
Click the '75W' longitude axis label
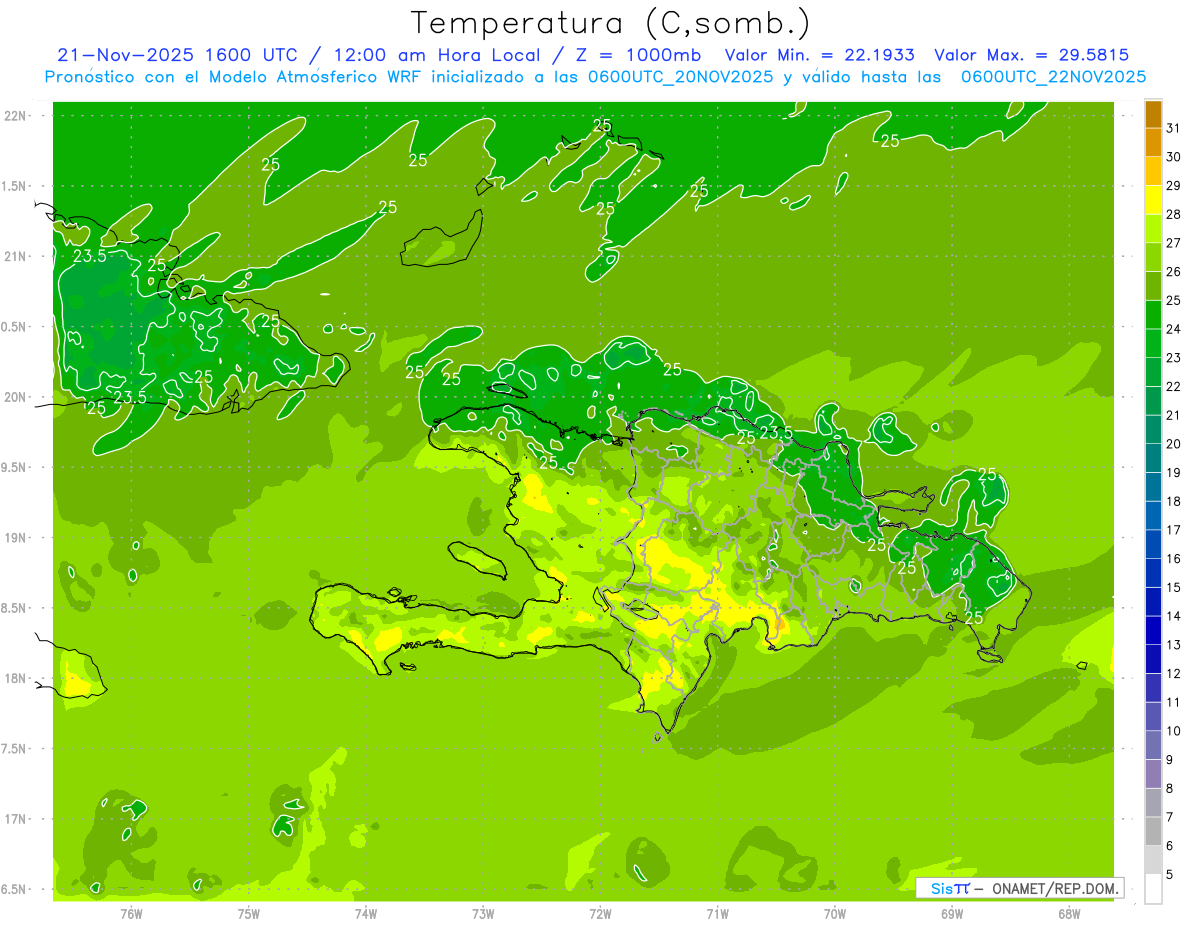248,913
